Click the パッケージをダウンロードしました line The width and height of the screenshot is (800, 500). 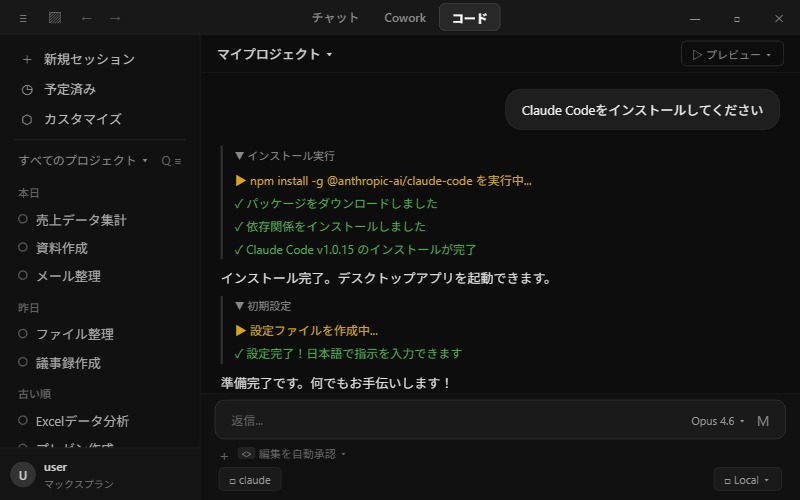coord(336,204)
